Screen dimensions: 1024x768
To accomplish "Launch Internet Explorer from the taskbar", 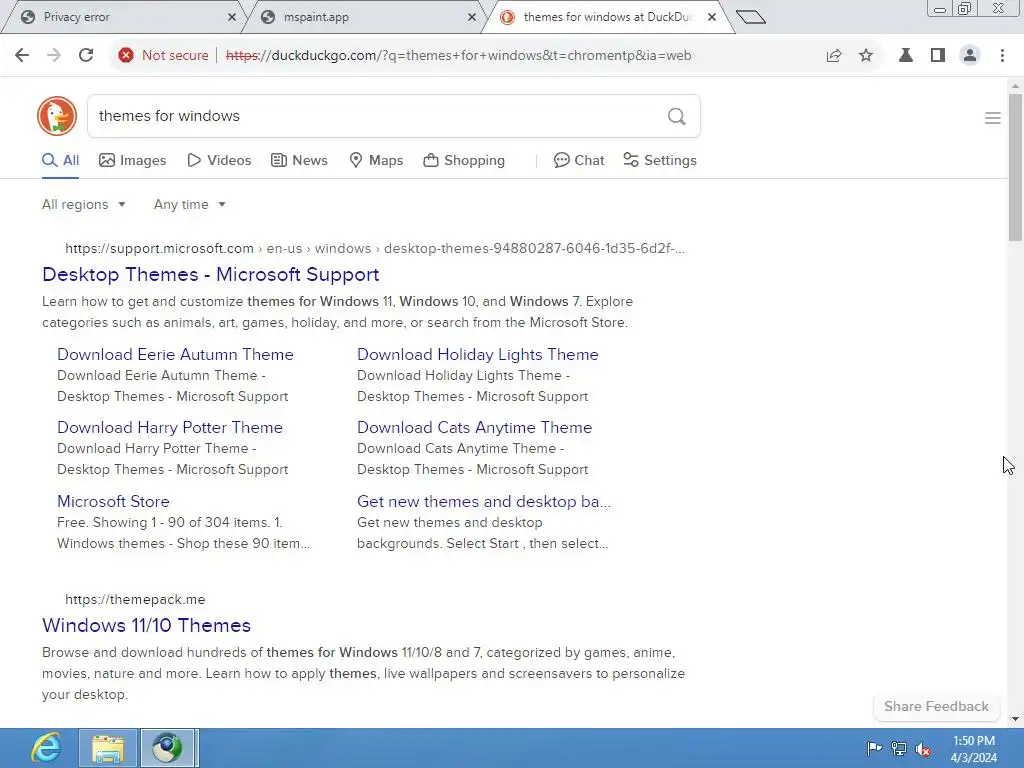I will [x=46, y=748].
